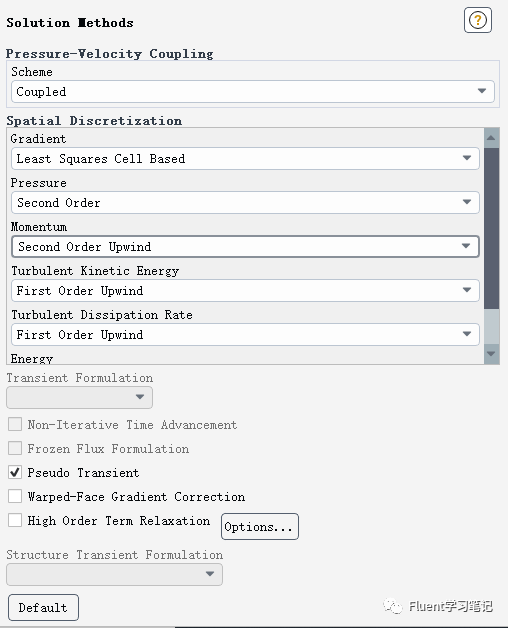
Task: Click the scroll down arrow in Spatial Discretization
Action: pos(491,354)
